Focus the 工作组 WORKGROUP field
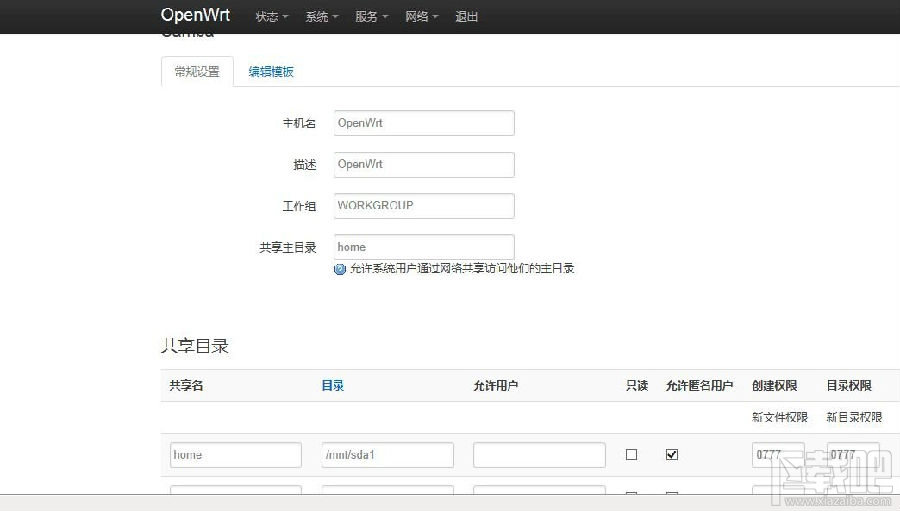 point(424,206)
